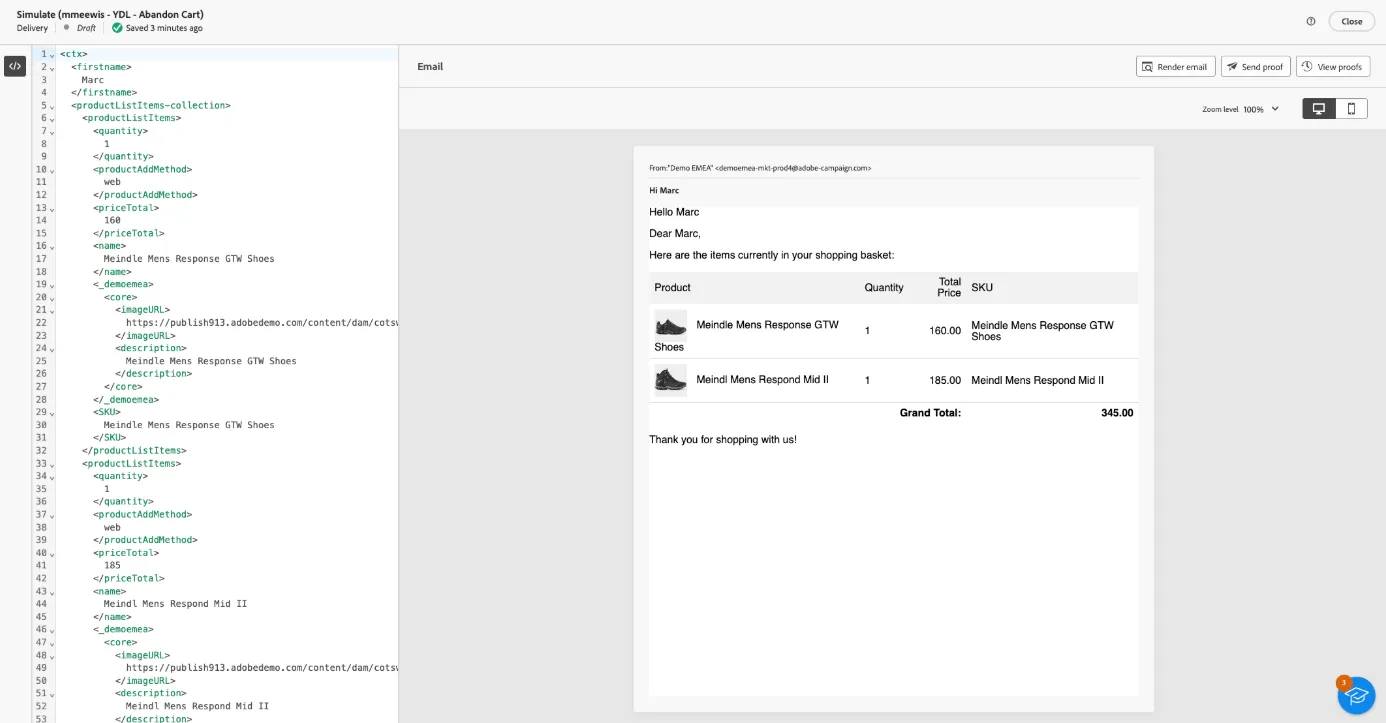The height and width of the screenshot is (723, 1386).
Task: Click the Product column header
Action: pyautogui.click(x=672, y=288)
